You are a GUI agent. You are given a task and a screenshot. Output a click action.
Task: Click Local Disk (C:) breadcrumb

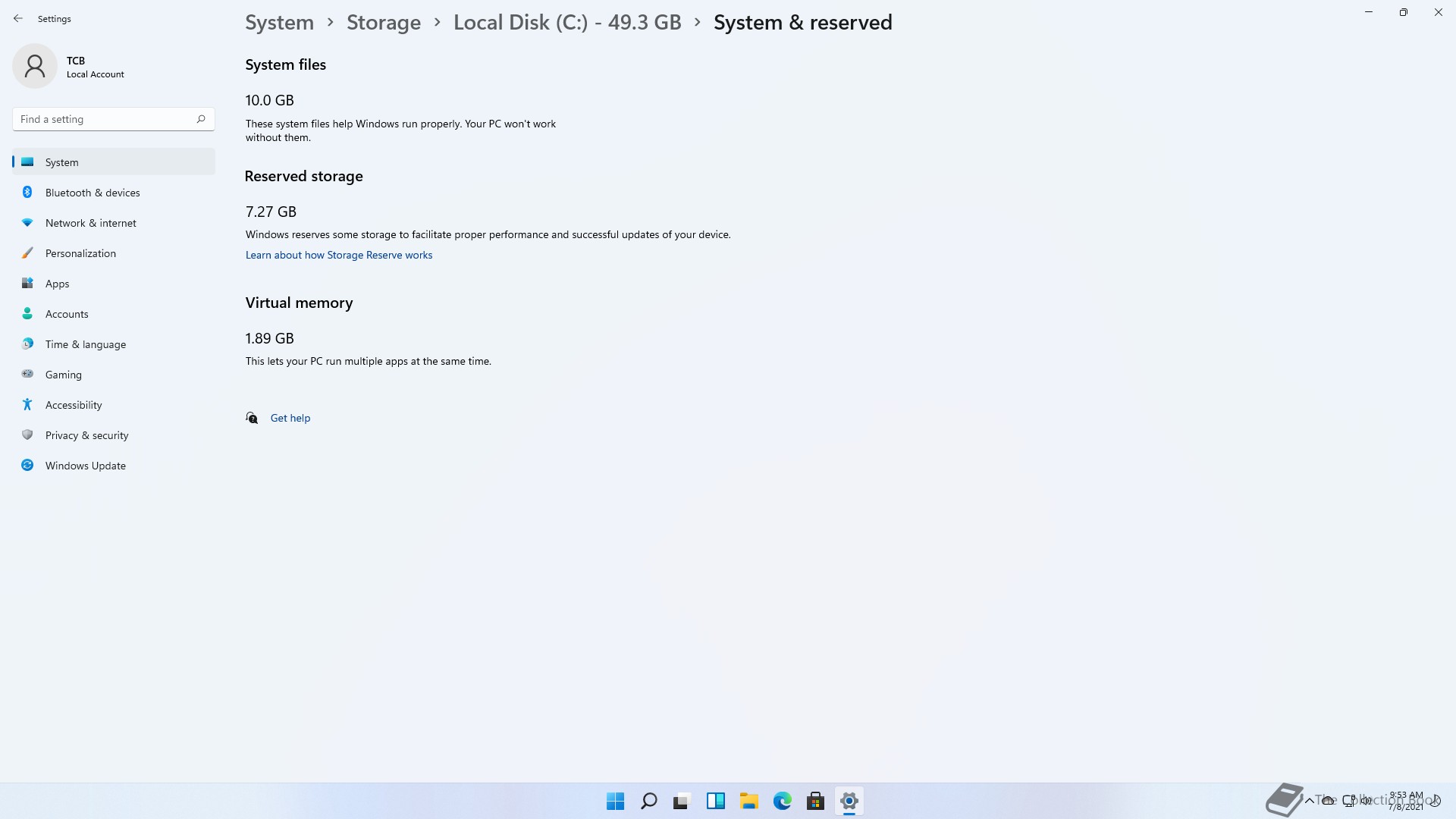[x=567, y=23]
